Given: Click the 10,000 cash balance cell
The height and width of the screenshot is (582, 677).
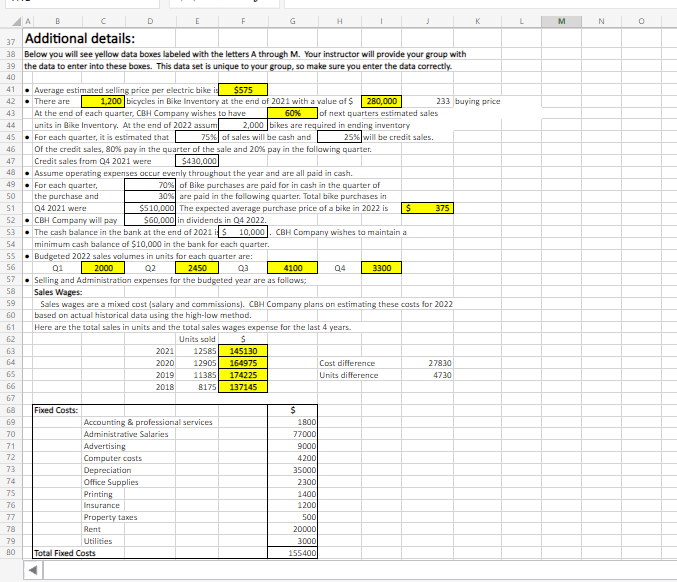Looking at the screenshot, I should 243,232.
